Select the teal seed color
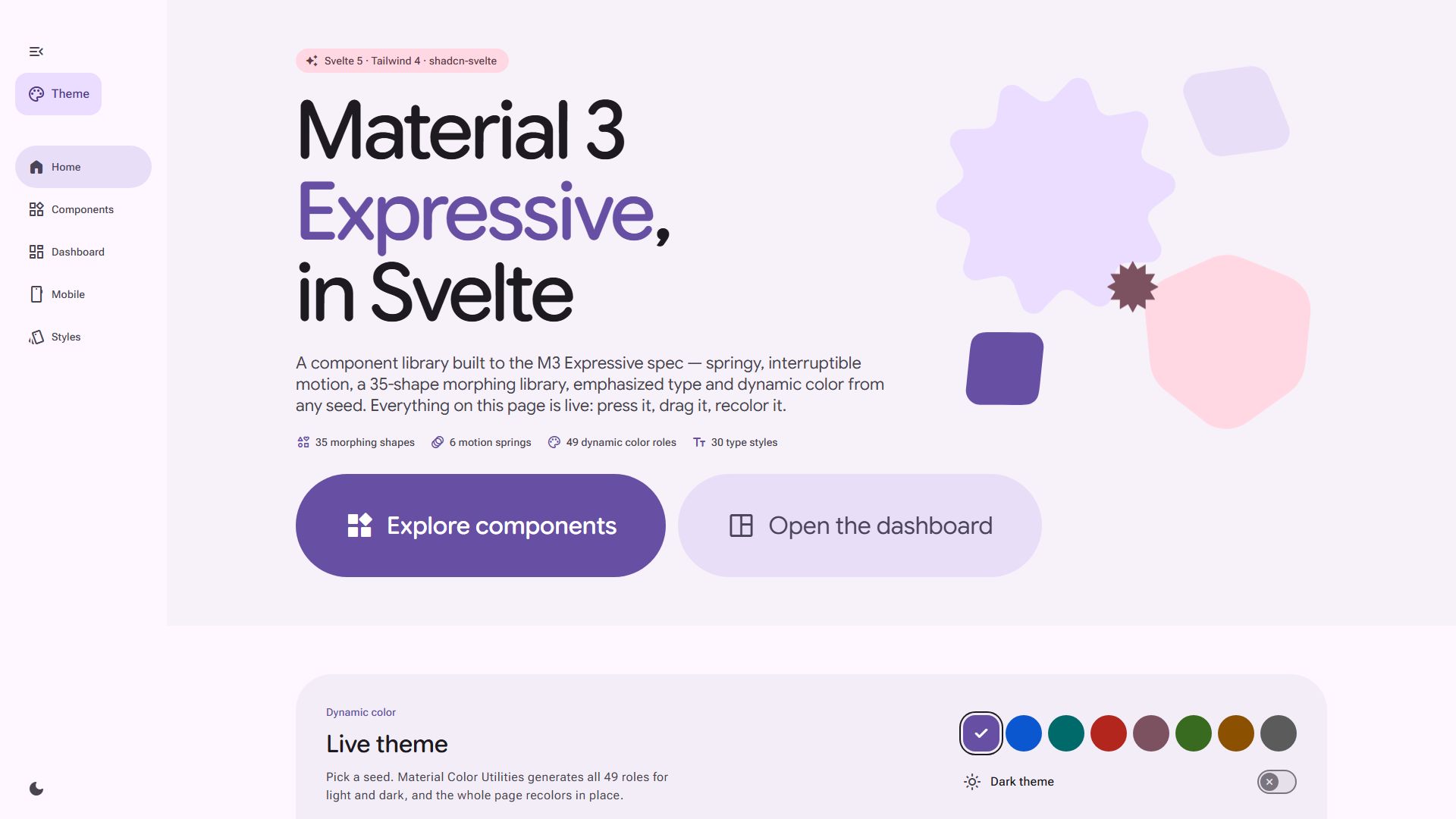This screenshot has height=819, width=1456. 1066,733
